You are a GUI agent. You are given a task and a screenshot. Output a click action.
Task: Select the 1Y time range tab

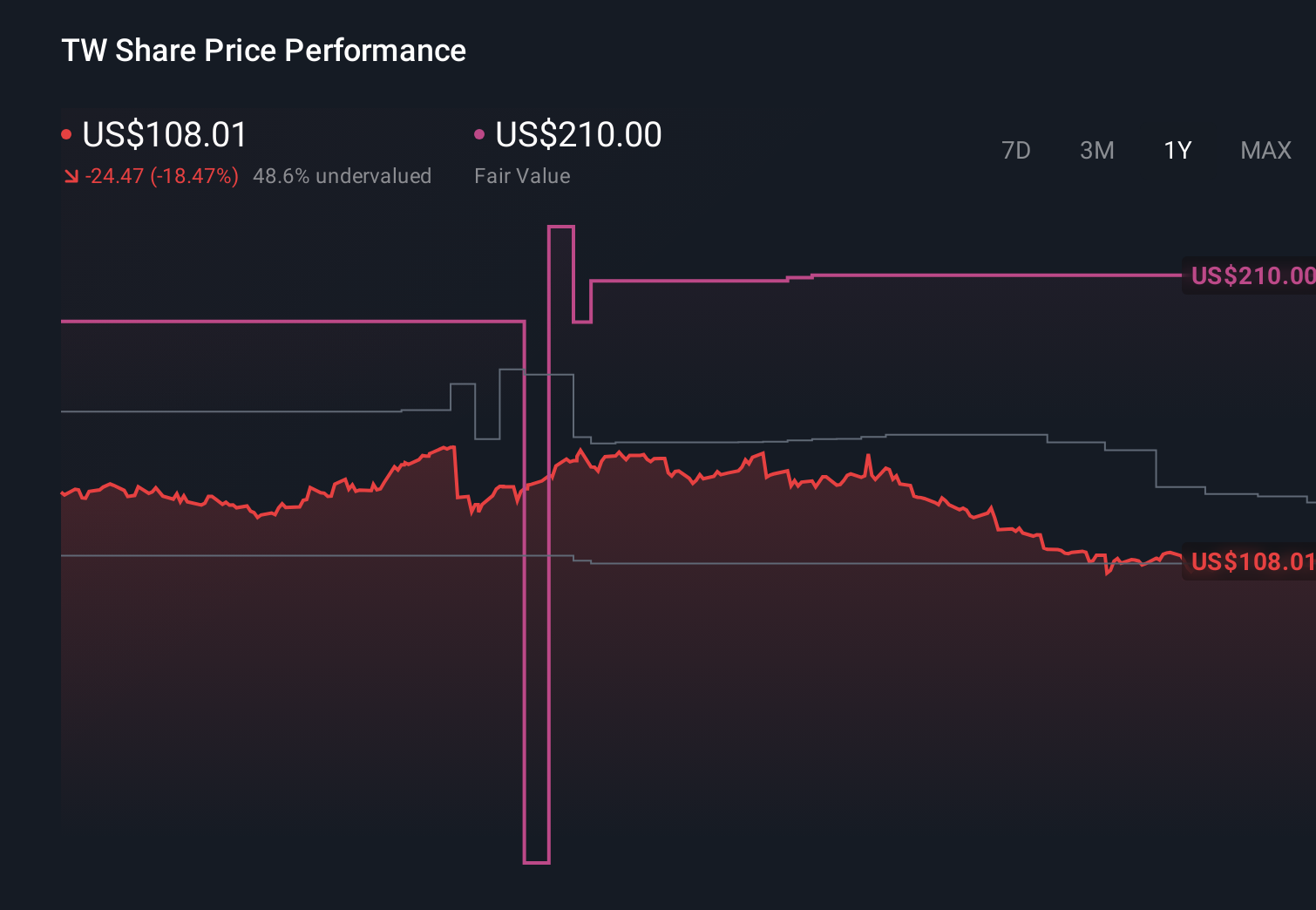(x=1177, y=150)
